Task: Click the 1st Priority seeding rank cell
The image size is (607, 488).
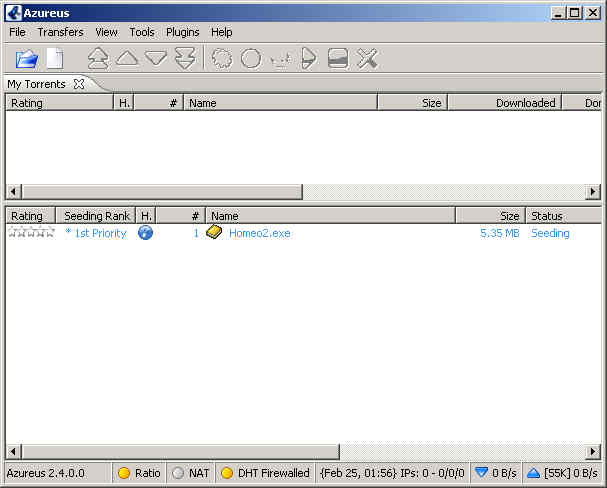Action: point(96,233)
